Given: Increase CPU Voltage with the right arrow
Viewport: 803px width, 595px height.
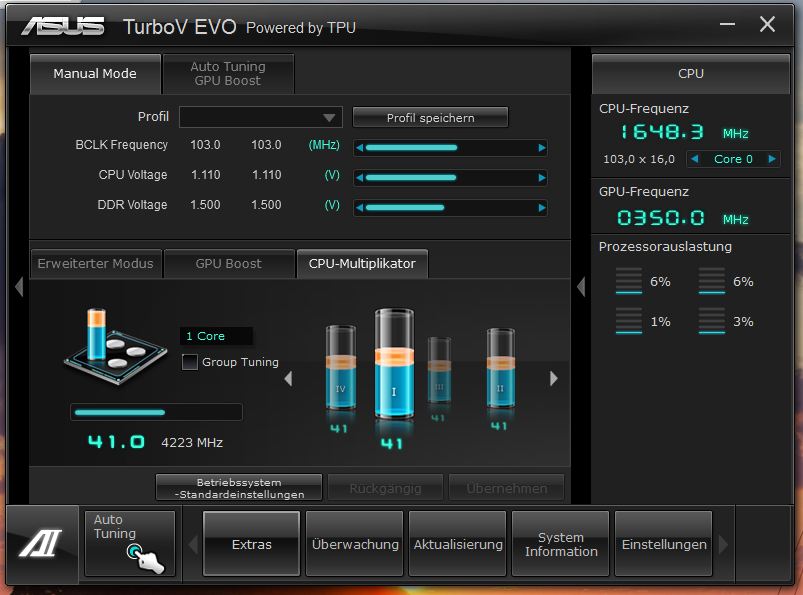Looking at the screenshot, I should coord(542,178).
